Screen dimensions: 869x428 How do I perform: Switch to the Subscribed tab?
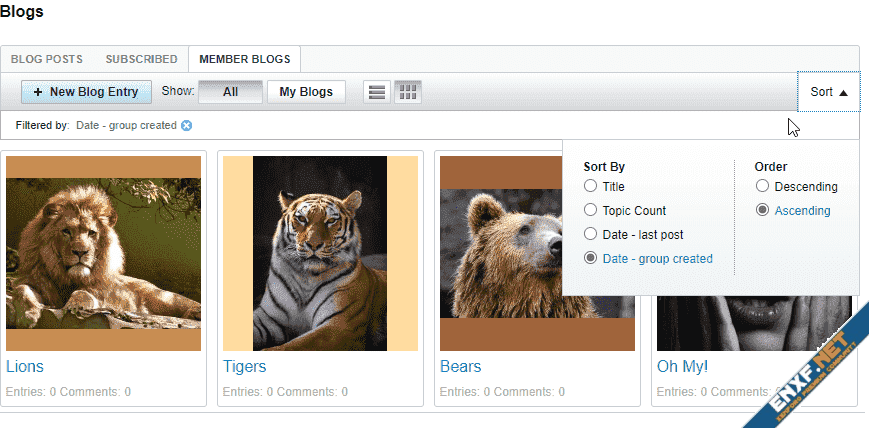pos(141,60)
